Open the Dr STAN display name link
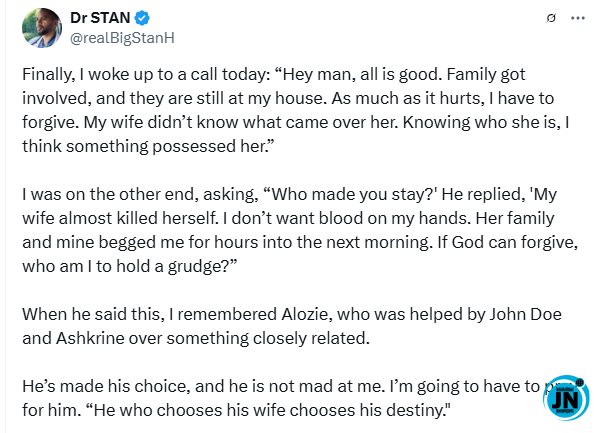The height and width of the screenshot is (433, 601). pos(100,18)
